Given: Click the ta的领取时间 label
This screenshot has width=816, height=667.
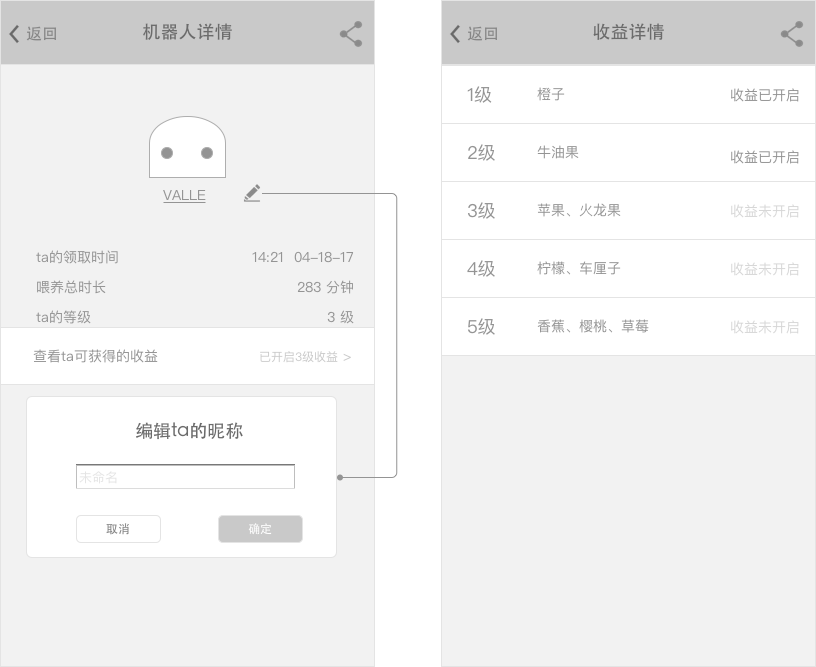Looking at the screenshot, I should tap(77, 257).
